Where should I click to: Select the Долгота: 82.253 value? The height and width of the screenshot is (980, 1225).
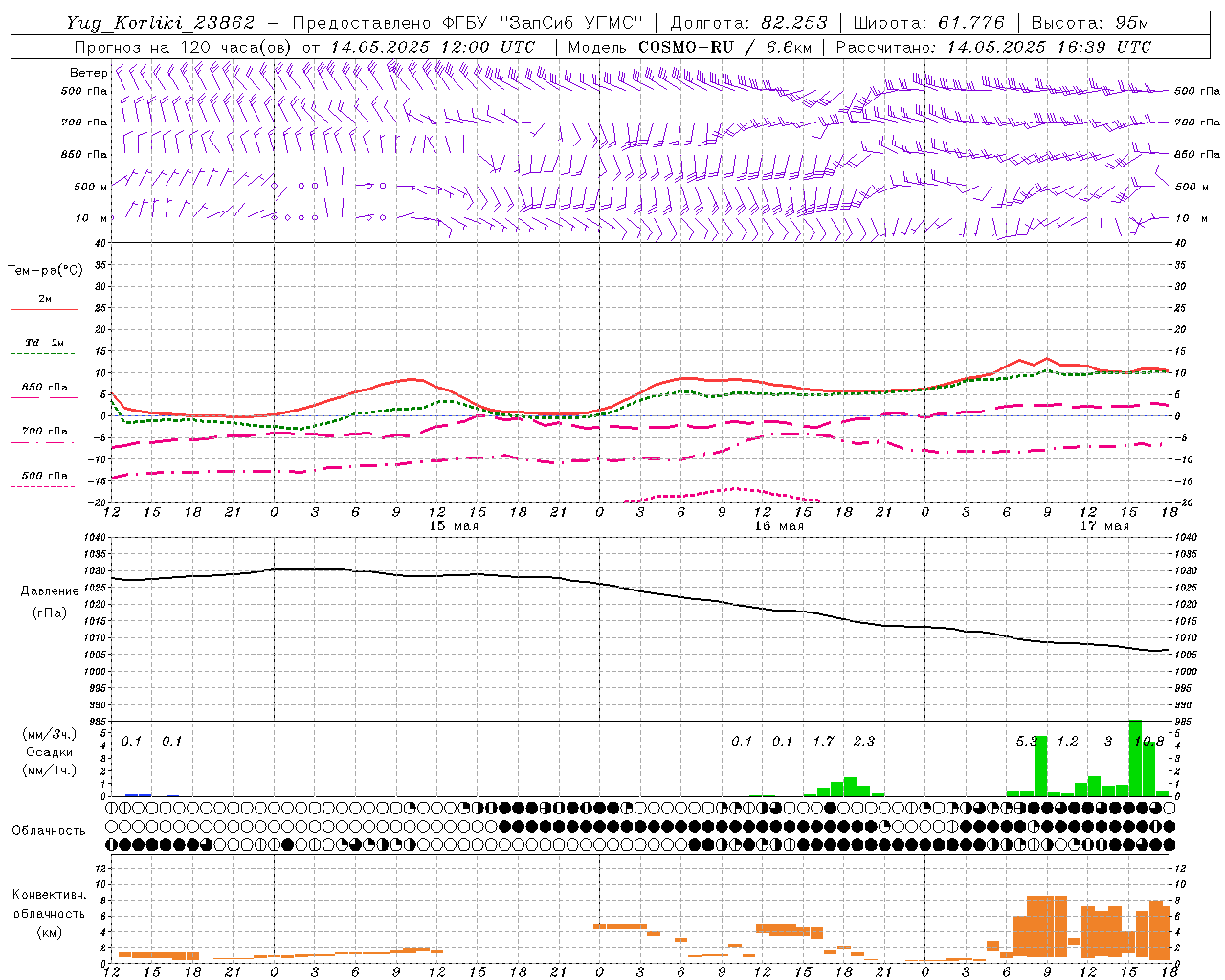click(x=749, y=23)
